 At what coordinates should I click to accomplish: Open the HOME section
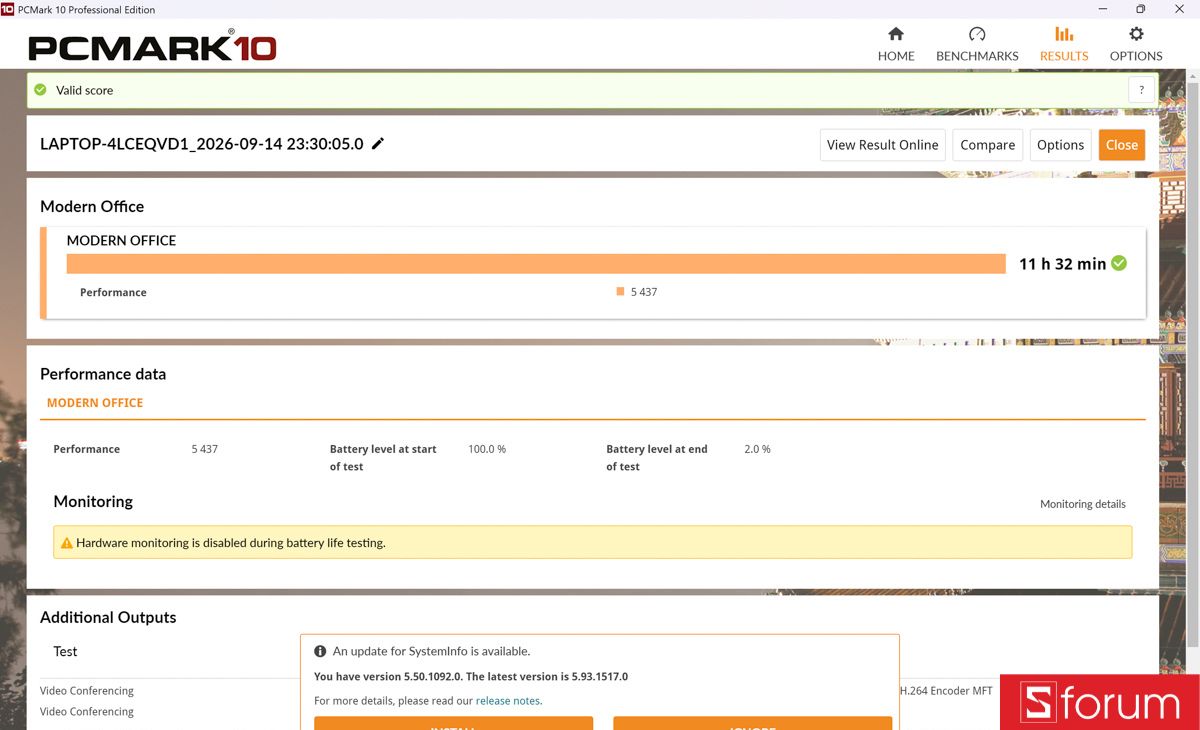click(896, 44)
